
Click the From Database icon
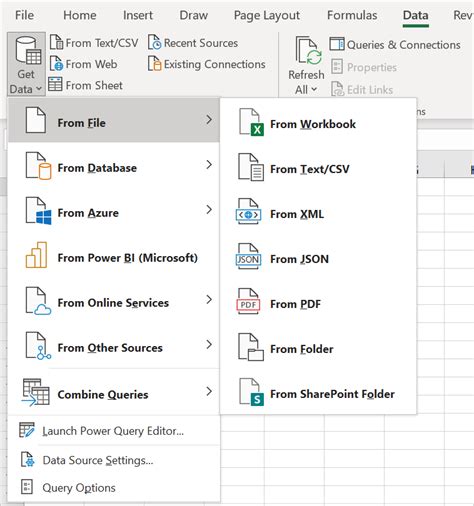pyautogui.click(x=38, y=166)
